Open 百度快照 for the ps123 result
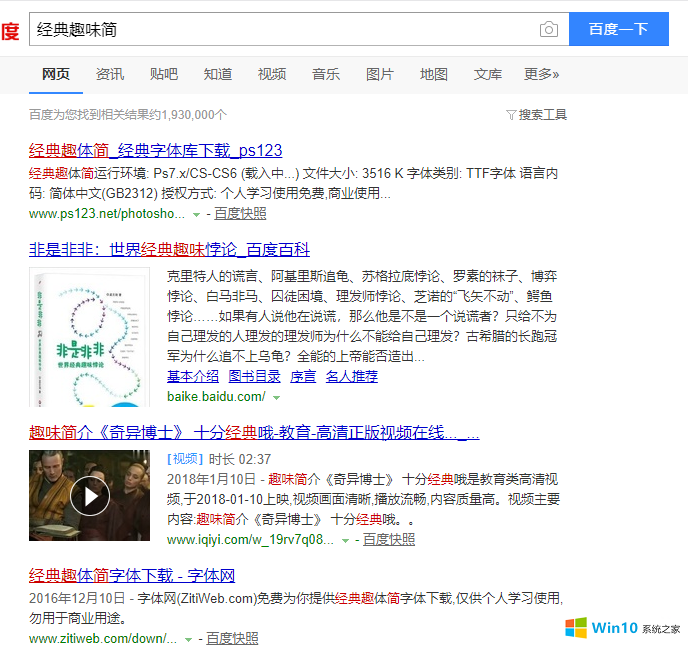The width and height of the screenshot is (688, 649). click(240, 214)
